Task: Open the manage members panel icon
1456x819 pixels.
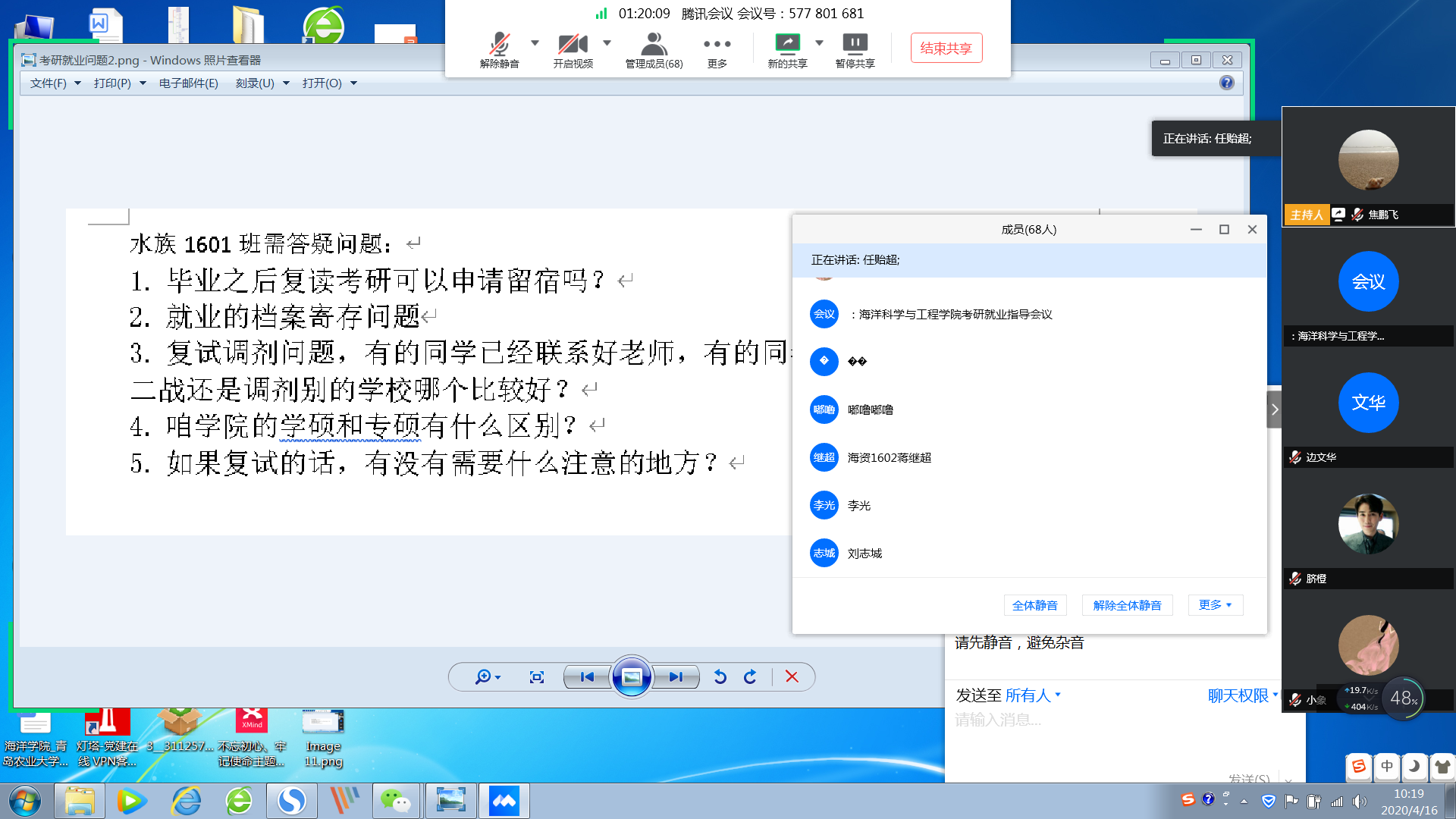Action: [x=653, y=45]
